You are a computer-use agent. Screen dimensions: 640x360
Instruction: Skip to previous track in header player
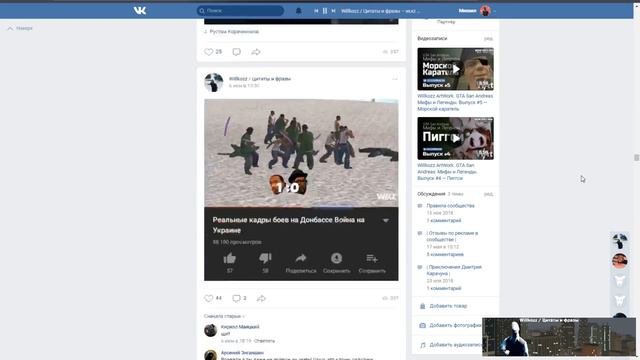click(316, 11)
